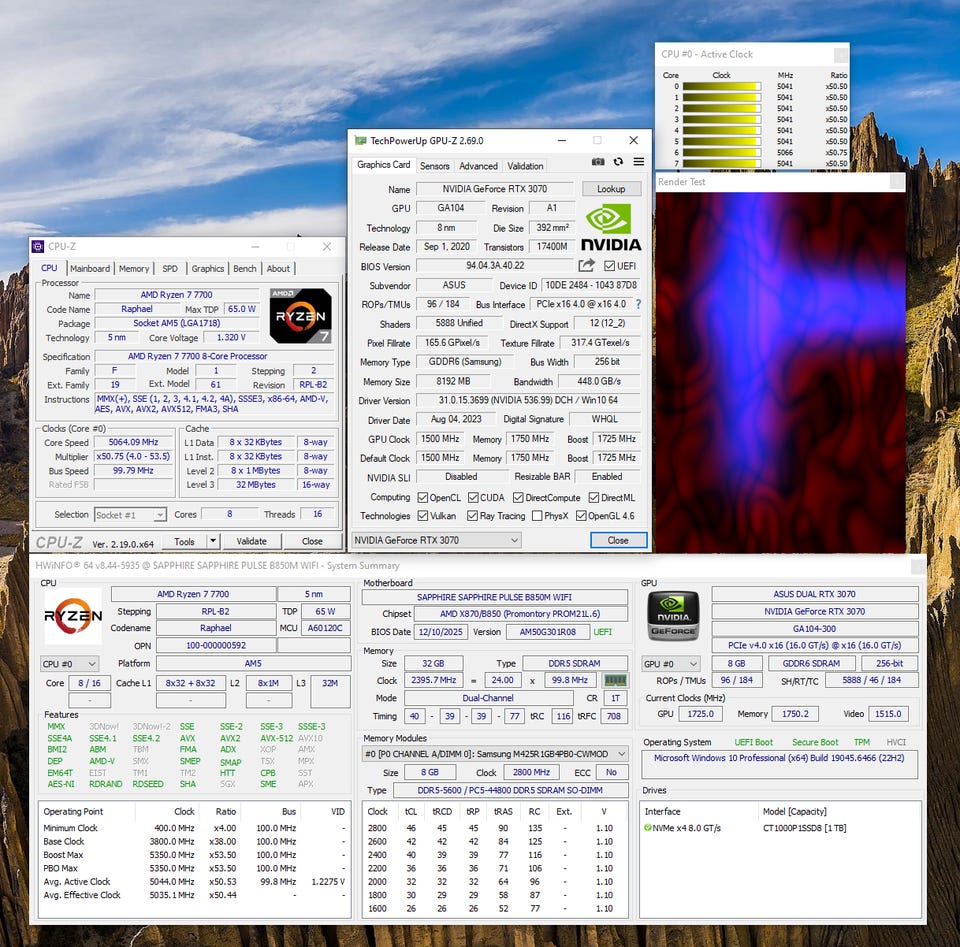Click the Close button in CPU-Z

312,541
